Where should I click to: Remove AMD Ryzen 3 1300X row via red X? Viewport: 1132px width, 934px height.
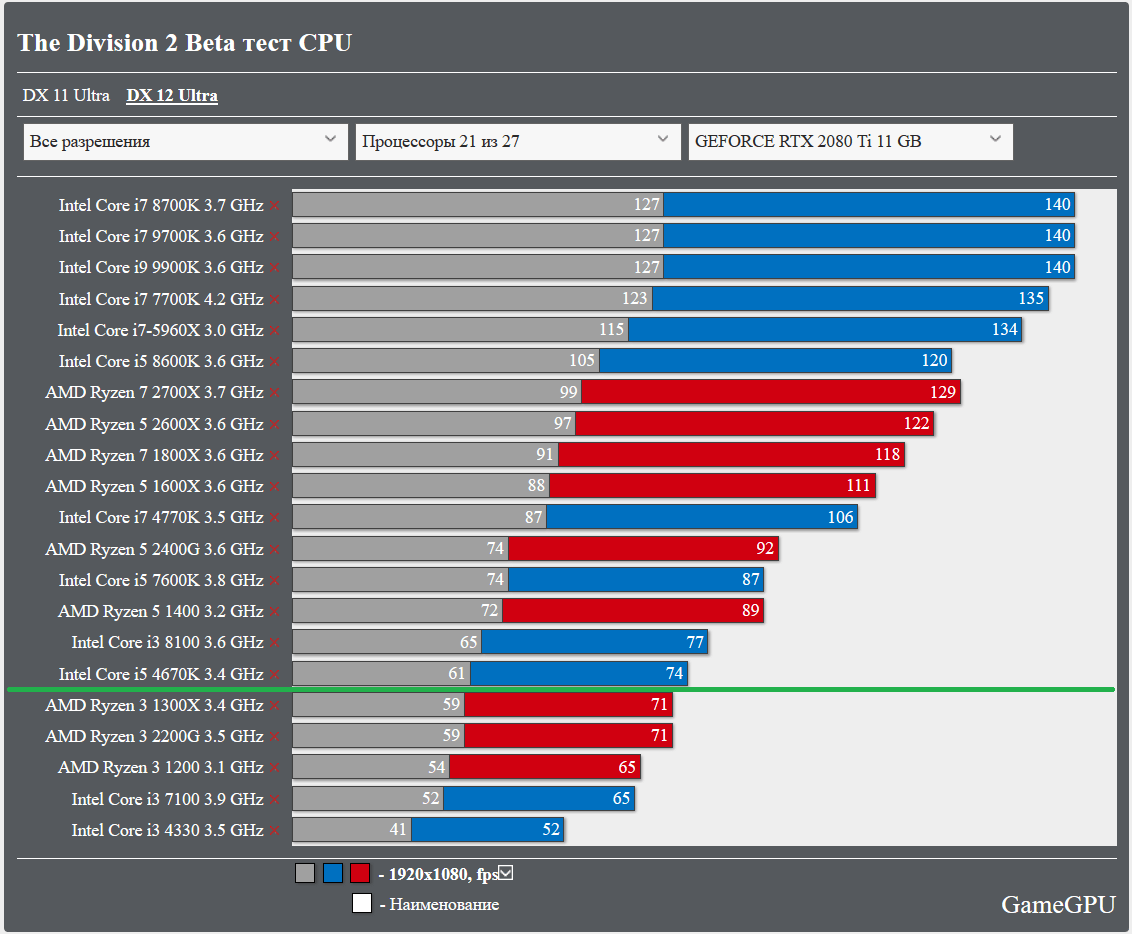(x=275, y=705)
